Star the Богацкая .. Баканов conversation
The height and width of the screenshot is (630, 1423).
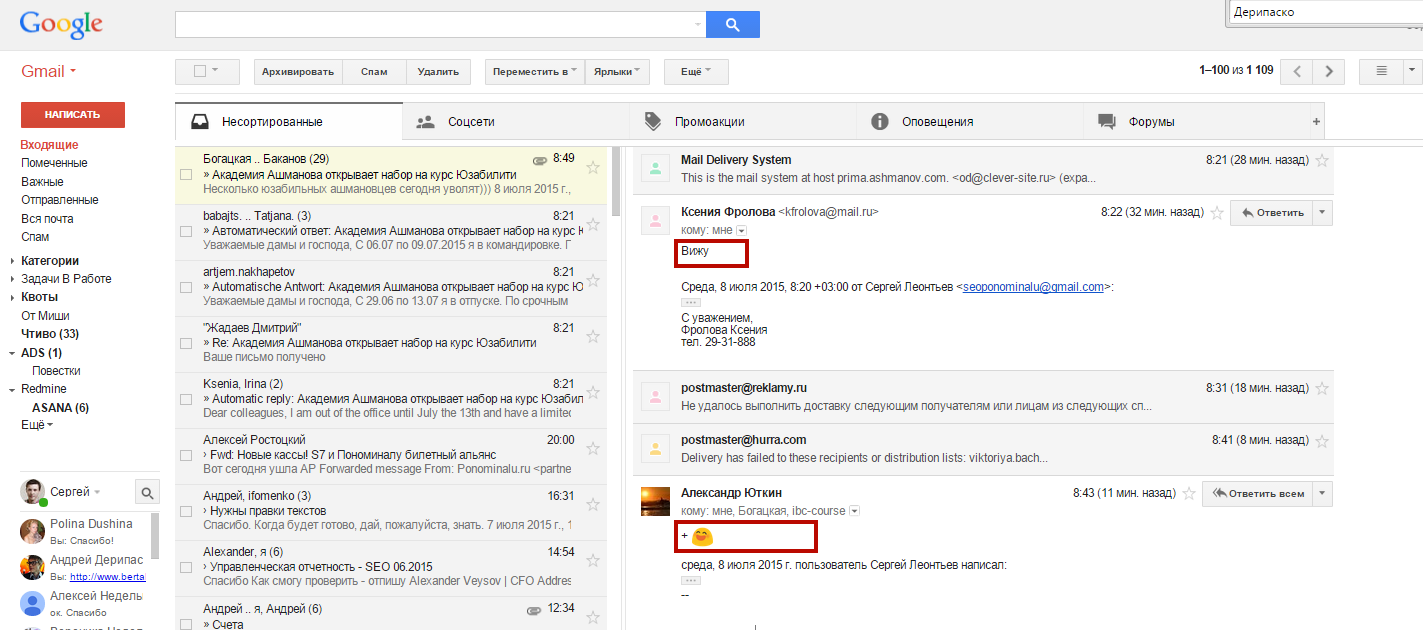(x=593, y=167)
